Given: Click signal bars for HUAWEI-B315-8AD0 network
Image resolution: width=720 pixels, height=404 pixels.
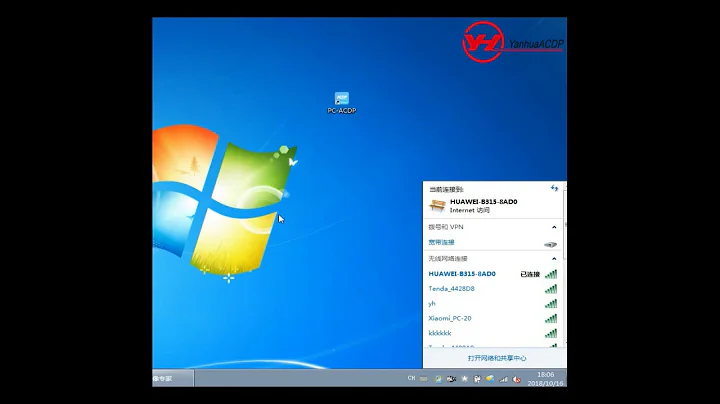Looking at the screenshot, I should [551, 274].
